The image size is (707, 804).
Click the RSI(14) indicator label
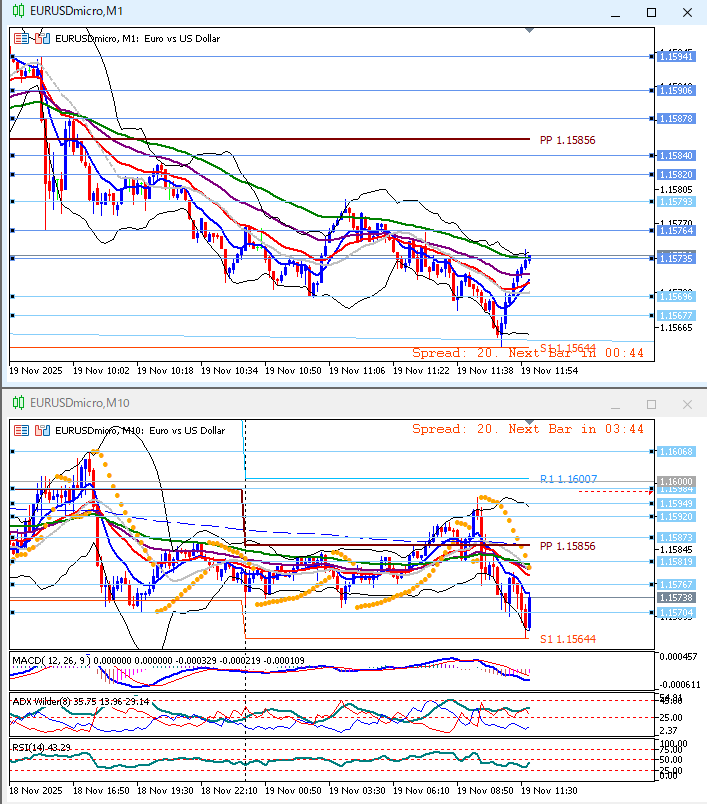(28, 748)
